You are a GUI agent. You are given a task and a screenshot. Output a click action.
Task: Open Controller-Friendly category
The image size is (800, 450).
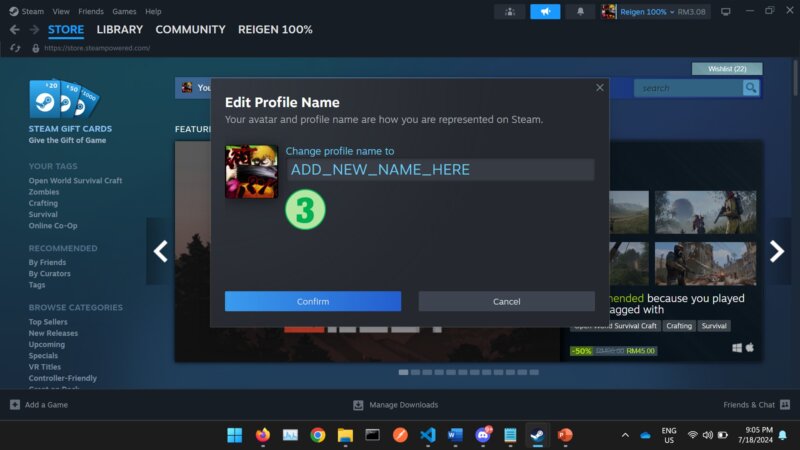[x=63, y=378]
